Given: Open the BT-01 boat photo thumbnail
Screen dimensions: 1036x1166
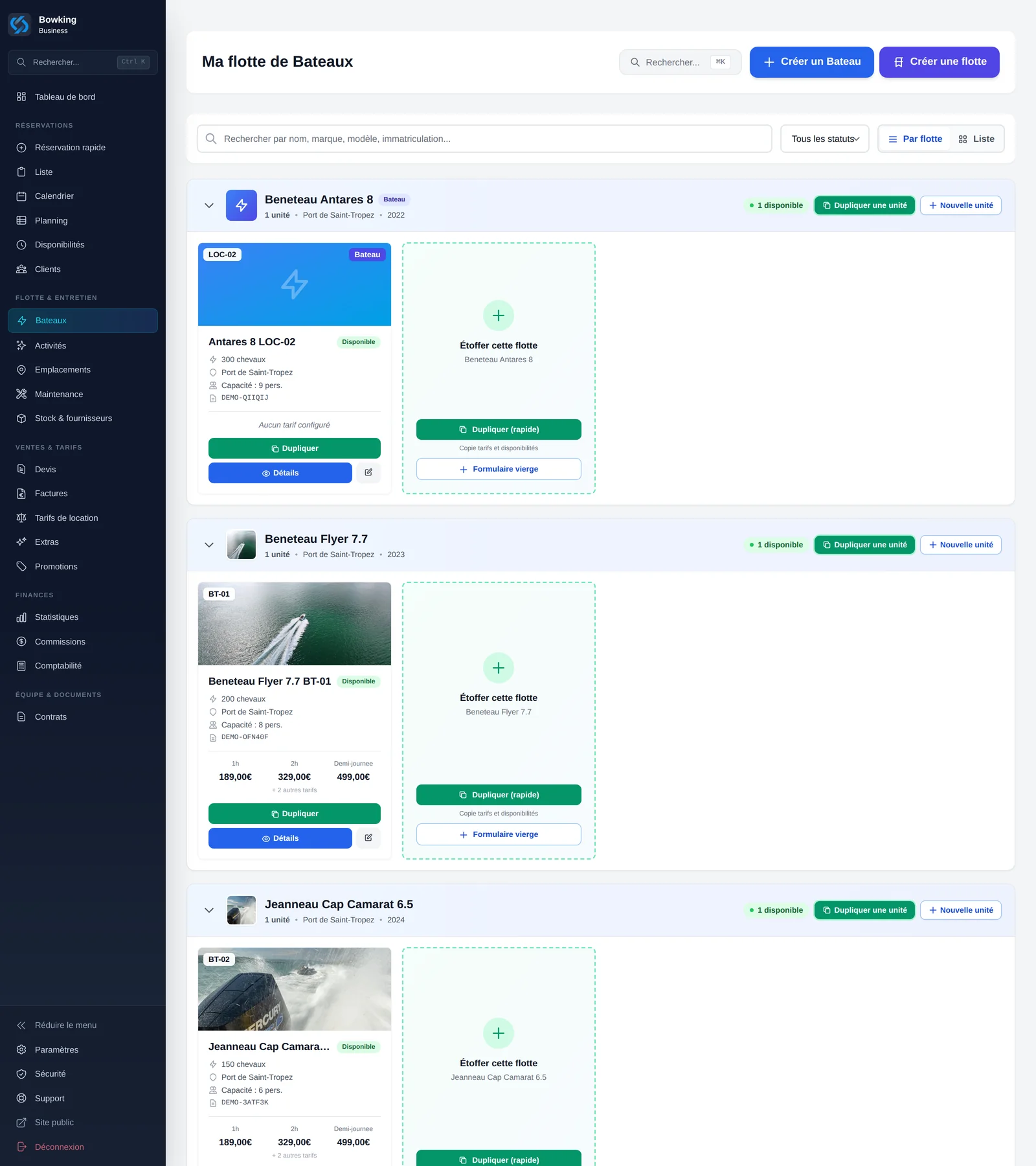Looking at the screenshot, I should [295, 624].
